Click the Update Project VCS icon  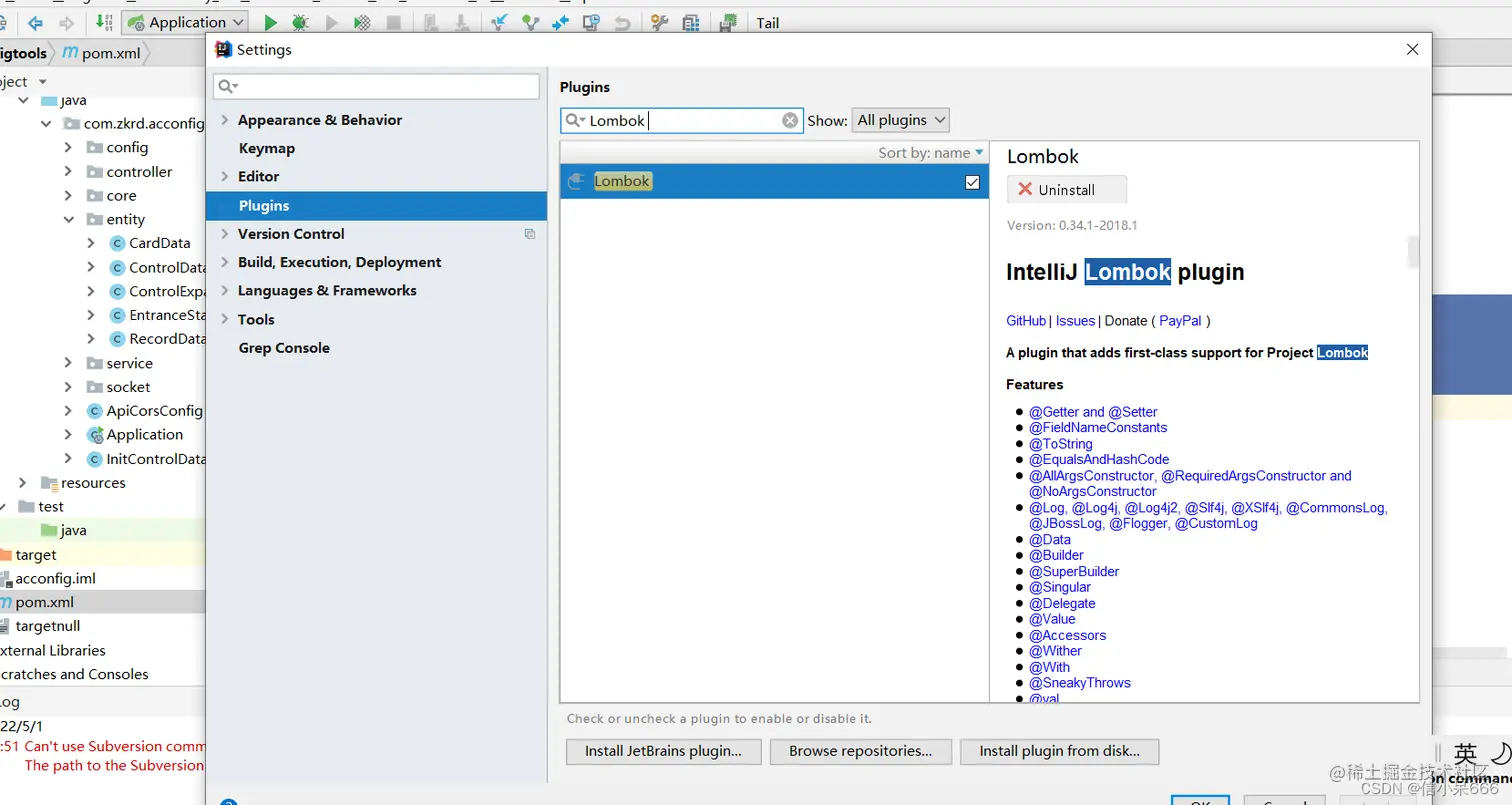(498, 22)
